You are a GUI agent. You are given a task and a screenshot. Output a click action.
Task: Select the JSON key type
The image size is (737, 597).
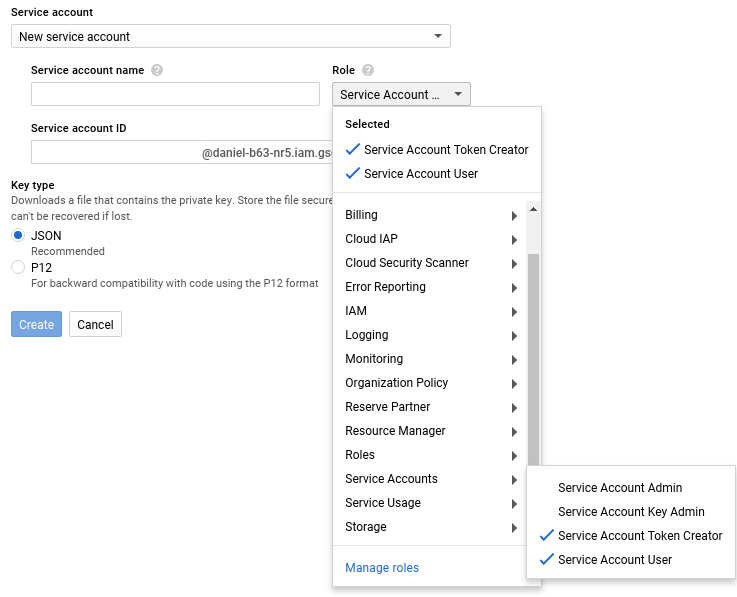coord(18,235)
